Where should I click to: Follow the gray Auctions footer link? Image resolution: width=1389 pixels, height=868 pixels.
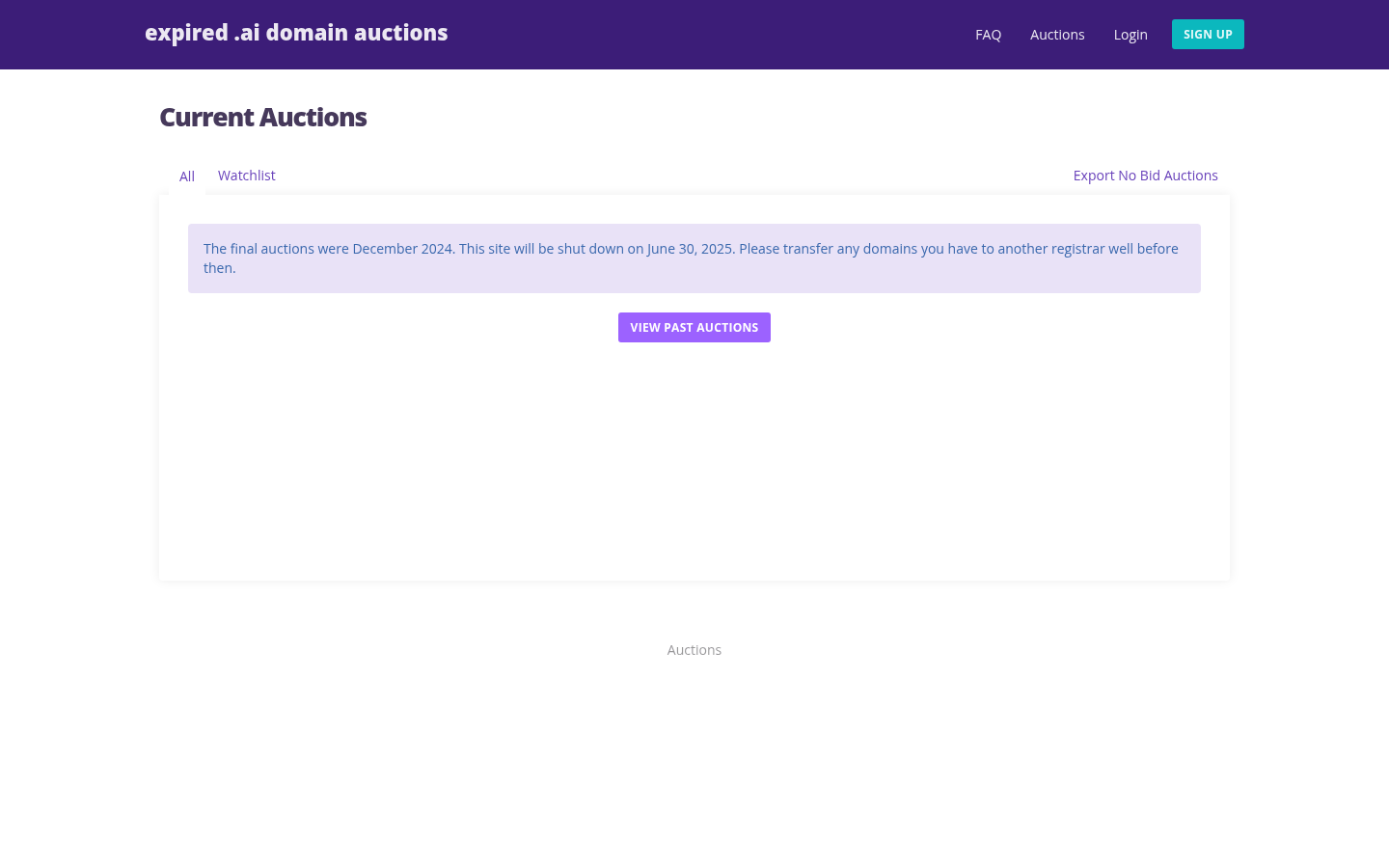click(x=694, y=650)
